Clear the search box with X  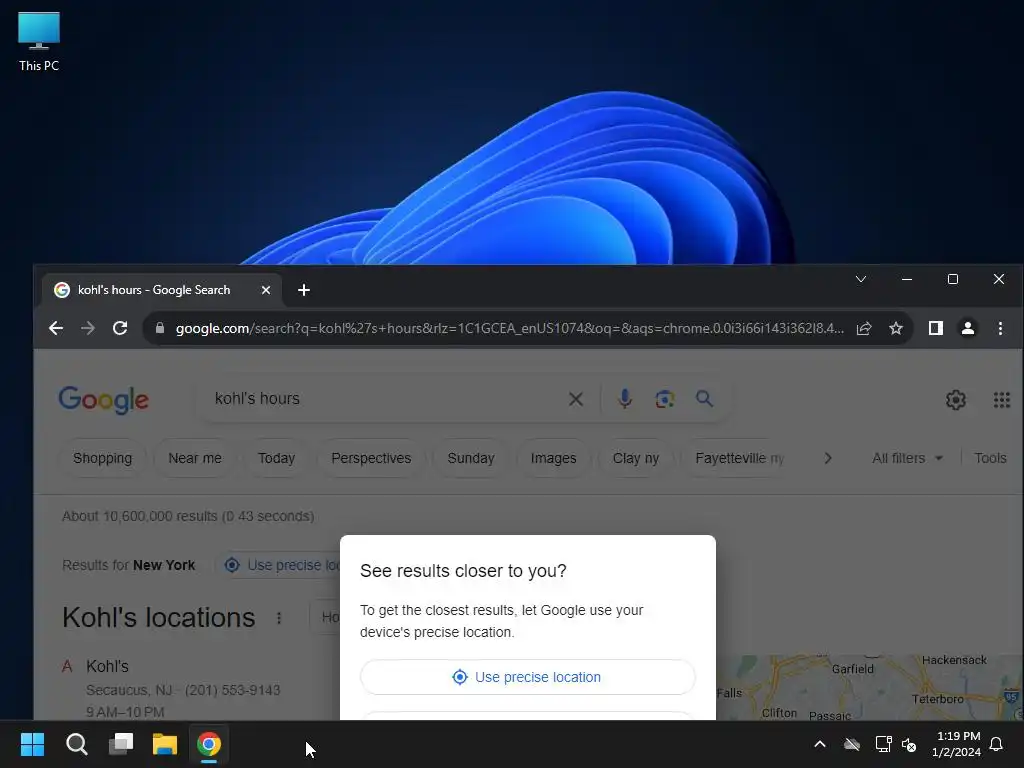pos(575,399)
